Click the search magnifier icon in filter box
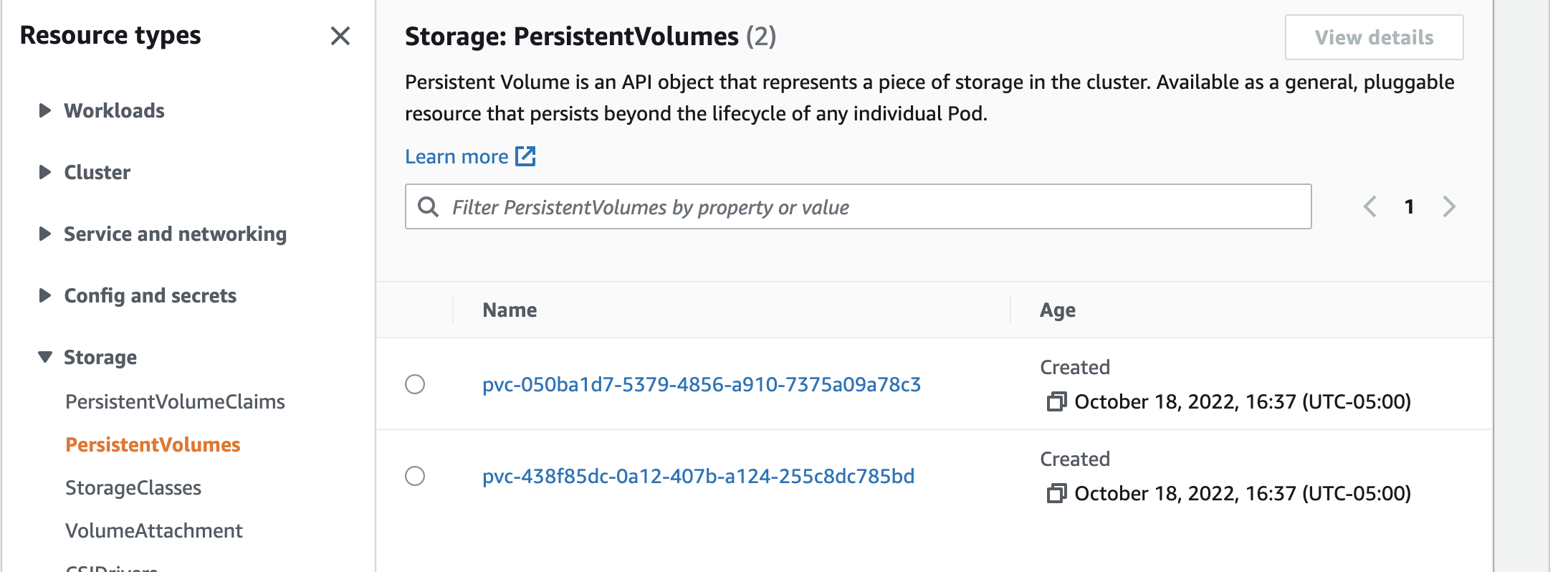Image resolution: width=1568 pixels, height=572 pixels. [429, 207]
